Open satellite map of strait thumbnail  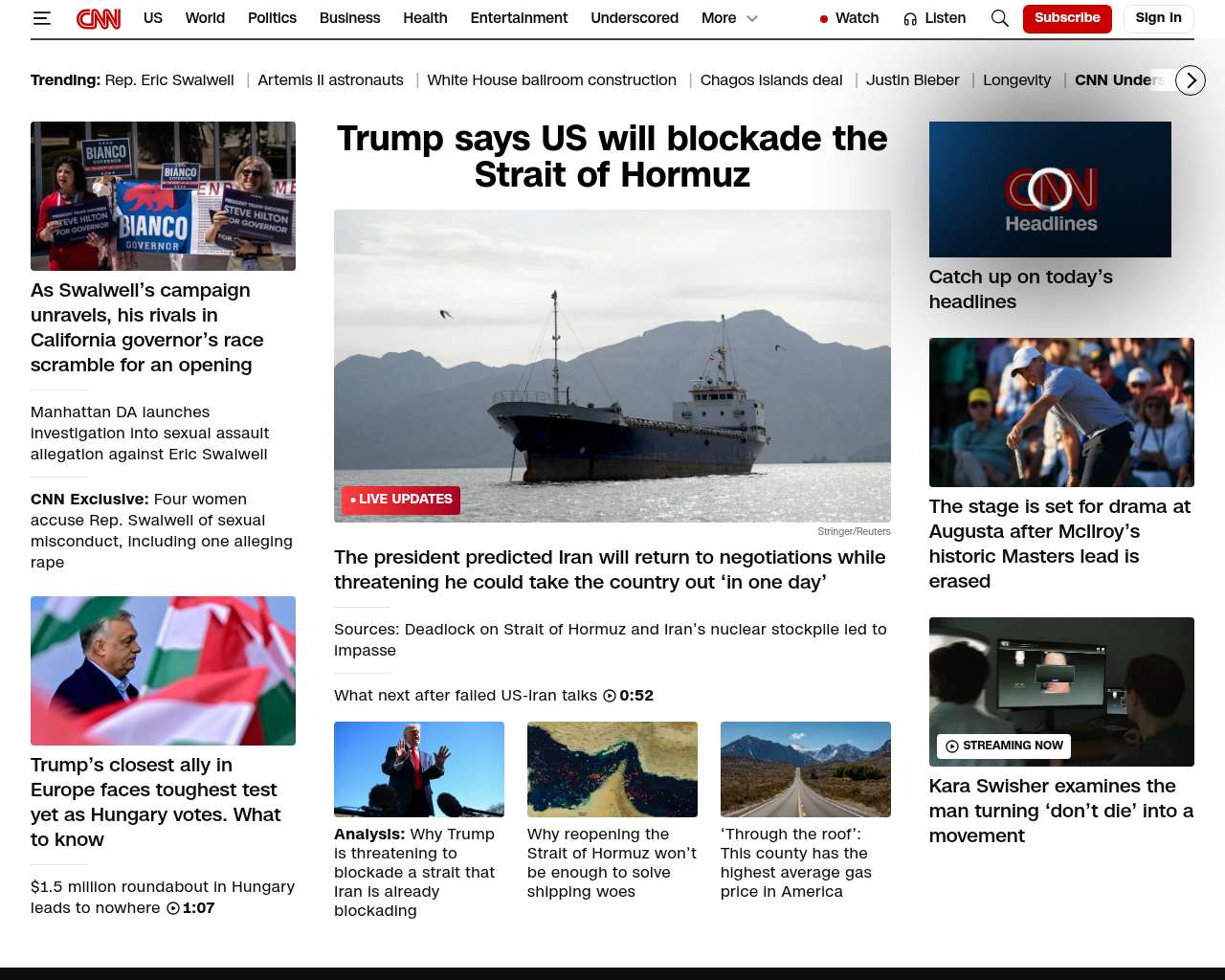point(612,769)
